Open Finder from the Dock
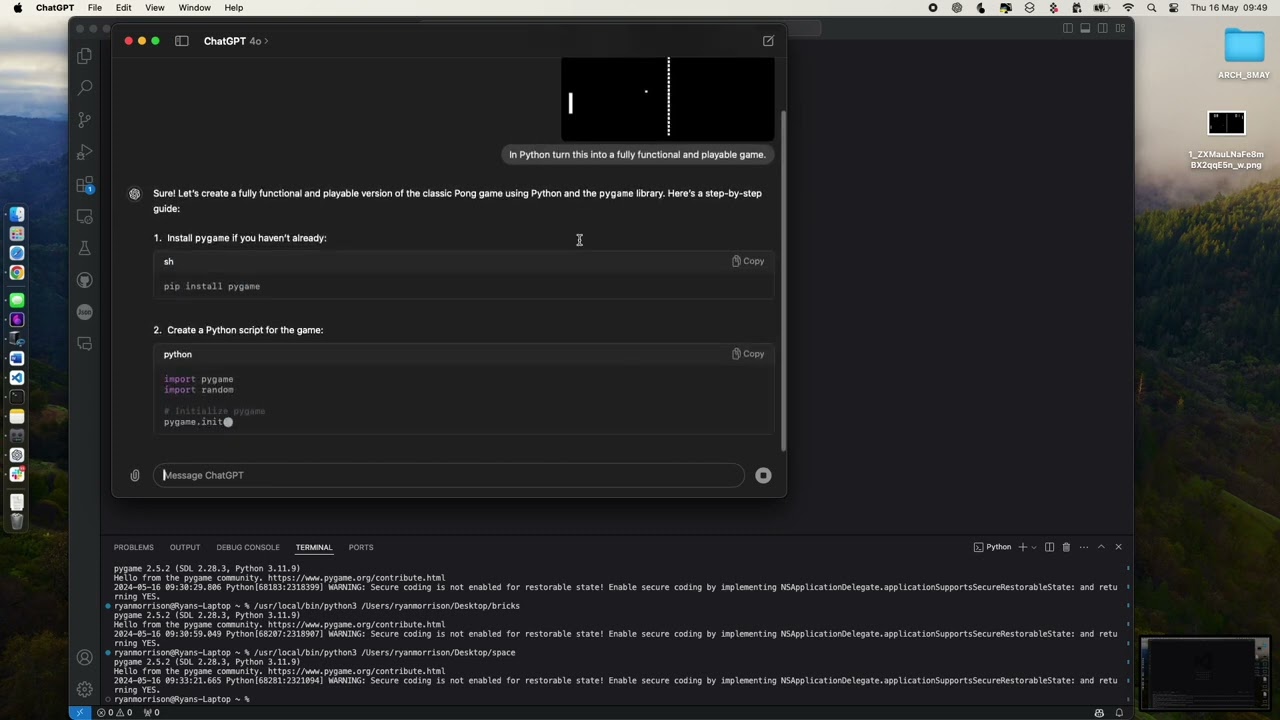1280x720 pixels. pyautogui.click(x=17, y=214)
